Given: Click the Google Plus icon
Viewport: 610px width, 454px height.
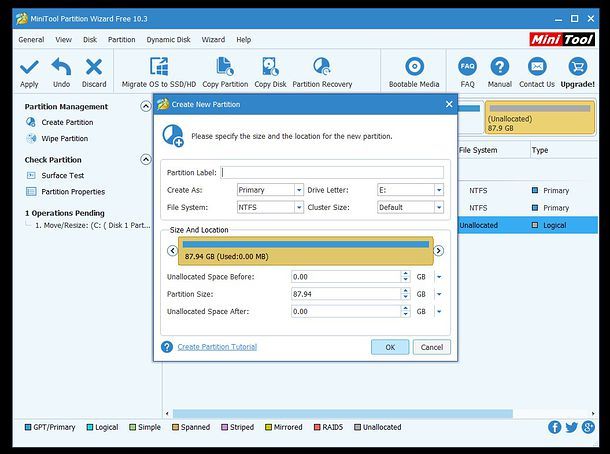Looking at the screenshot, I should click(x=588, y=427).
